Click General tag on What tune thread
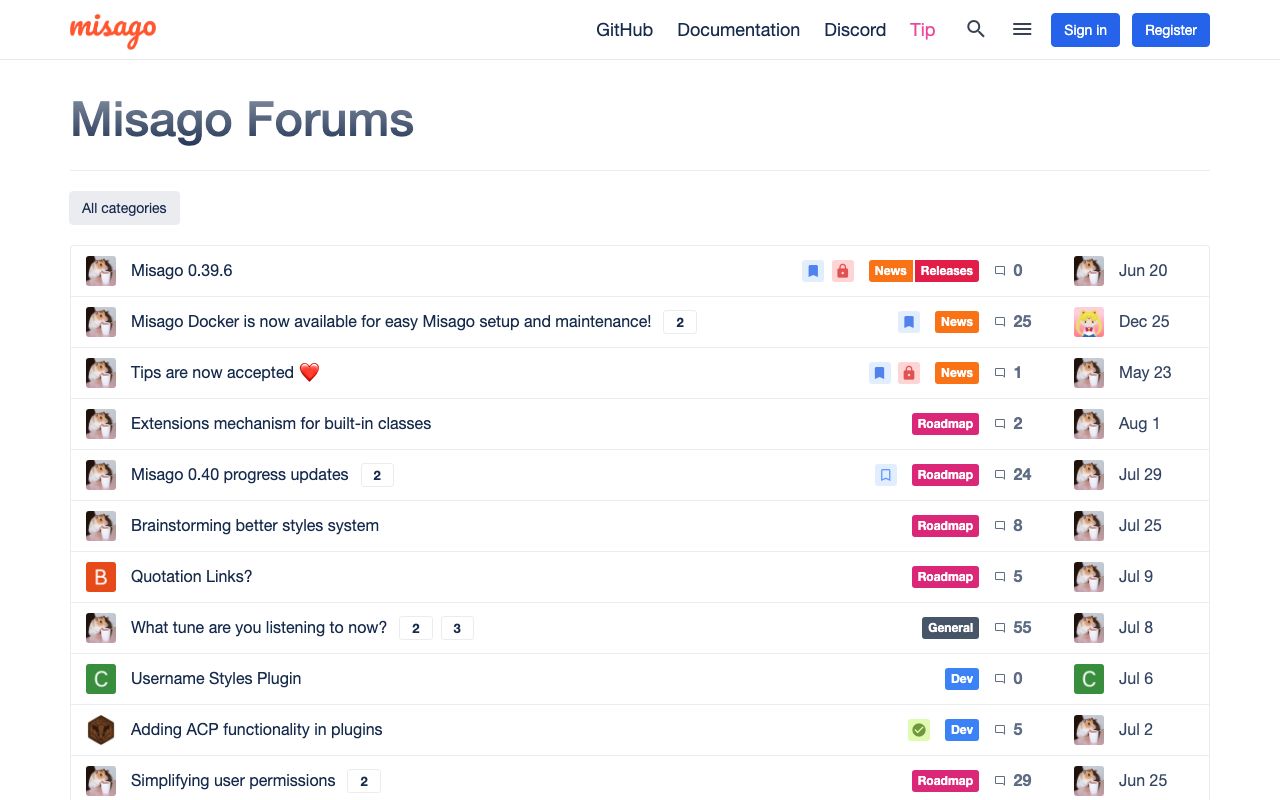The width and height of the screenshot is (1280, 800). click(x=950, y=628)
